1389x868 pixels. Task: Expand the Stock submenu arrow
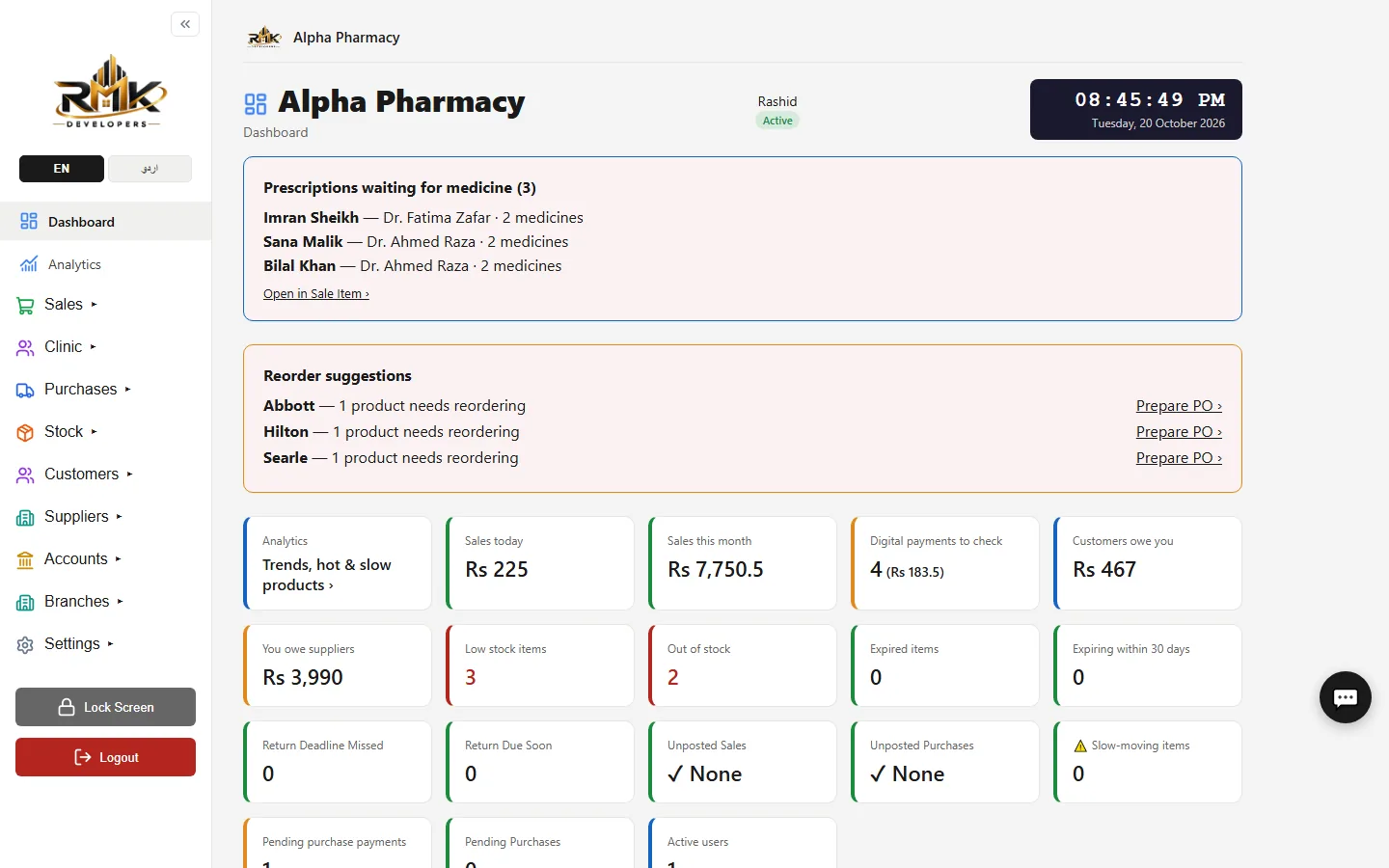coord(94,432)
